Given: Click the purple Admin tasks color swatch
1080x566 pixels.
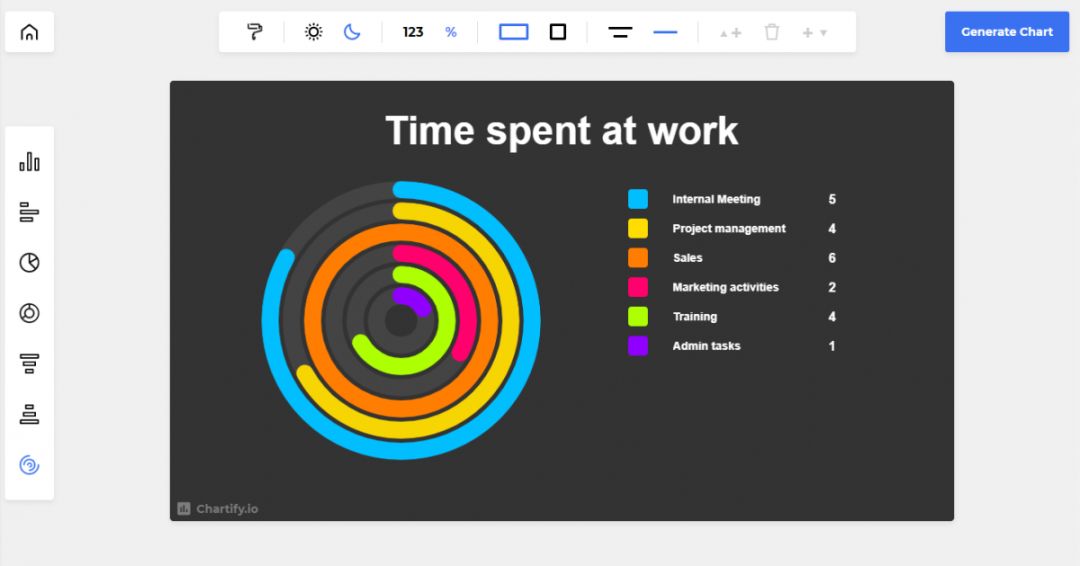Looking at the screenshot, I should pos(638,346).
